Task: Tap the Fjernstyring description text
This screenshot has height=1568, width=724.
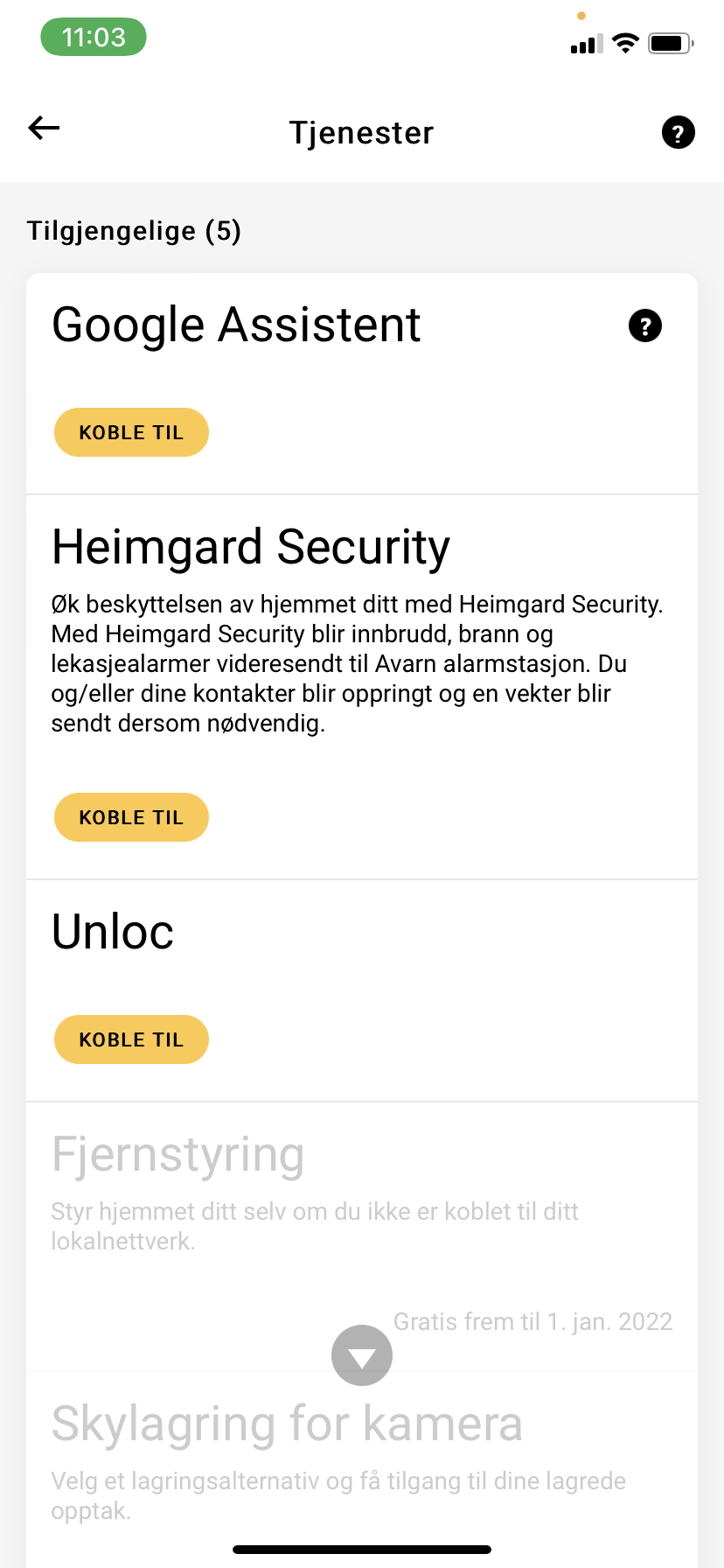Action: pos(315,1226)
